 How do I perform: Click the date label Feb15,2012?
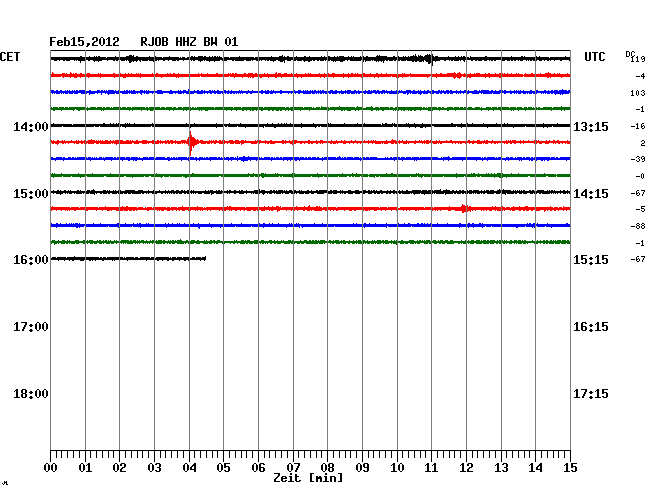point(84,42)
